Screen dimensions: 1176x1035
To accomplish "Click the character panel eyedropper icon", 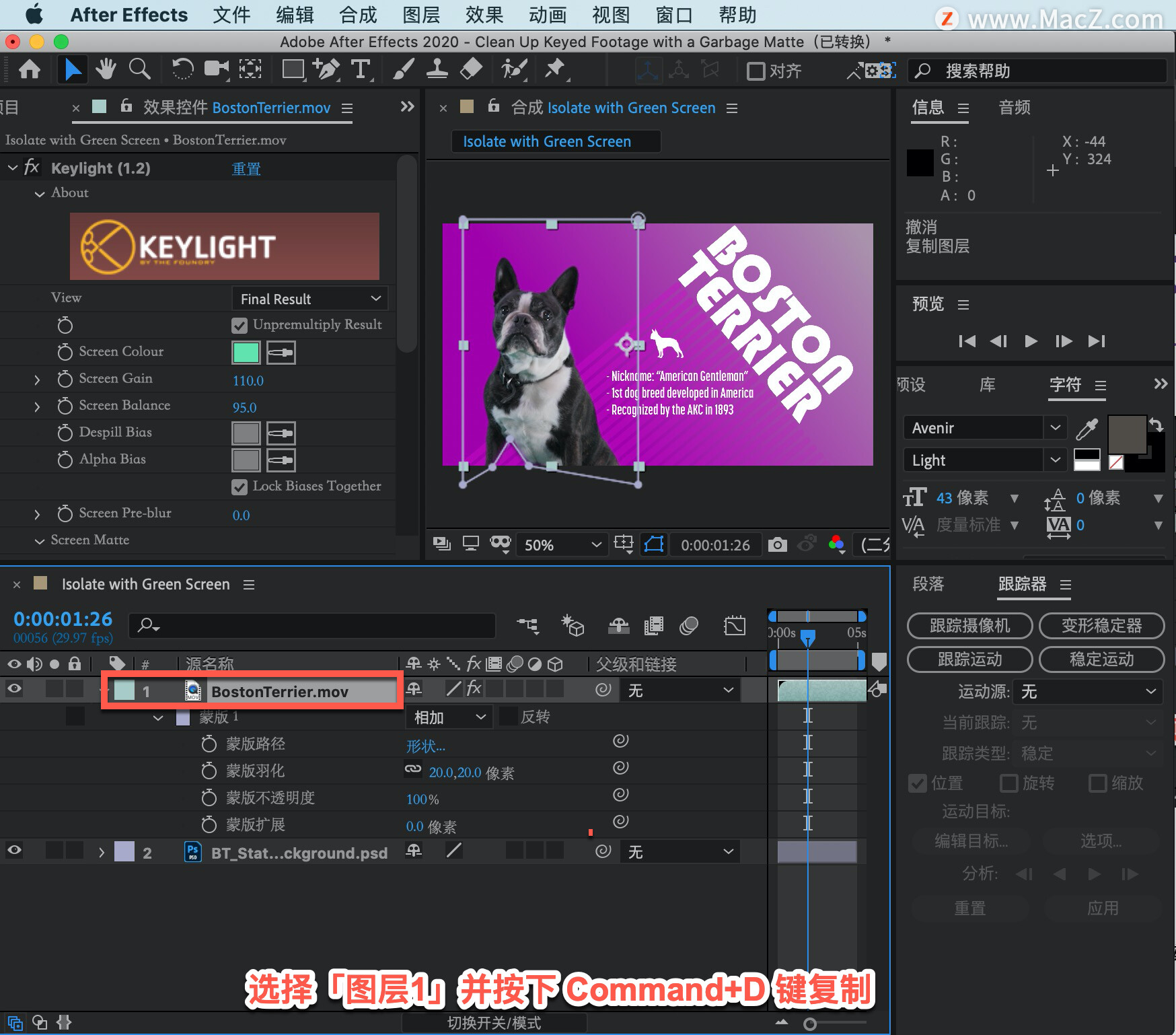I will (x=1087, y=428).
